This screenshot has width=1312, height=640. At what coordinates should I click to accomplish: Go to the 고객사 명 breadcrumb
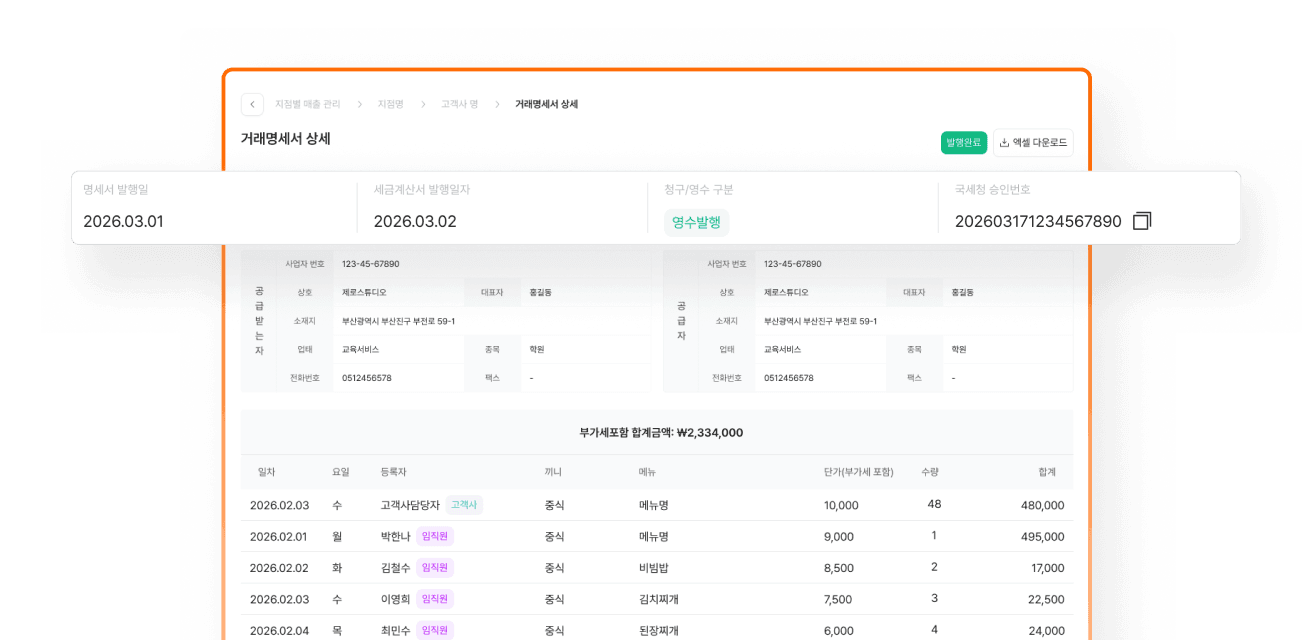[460, 104]
